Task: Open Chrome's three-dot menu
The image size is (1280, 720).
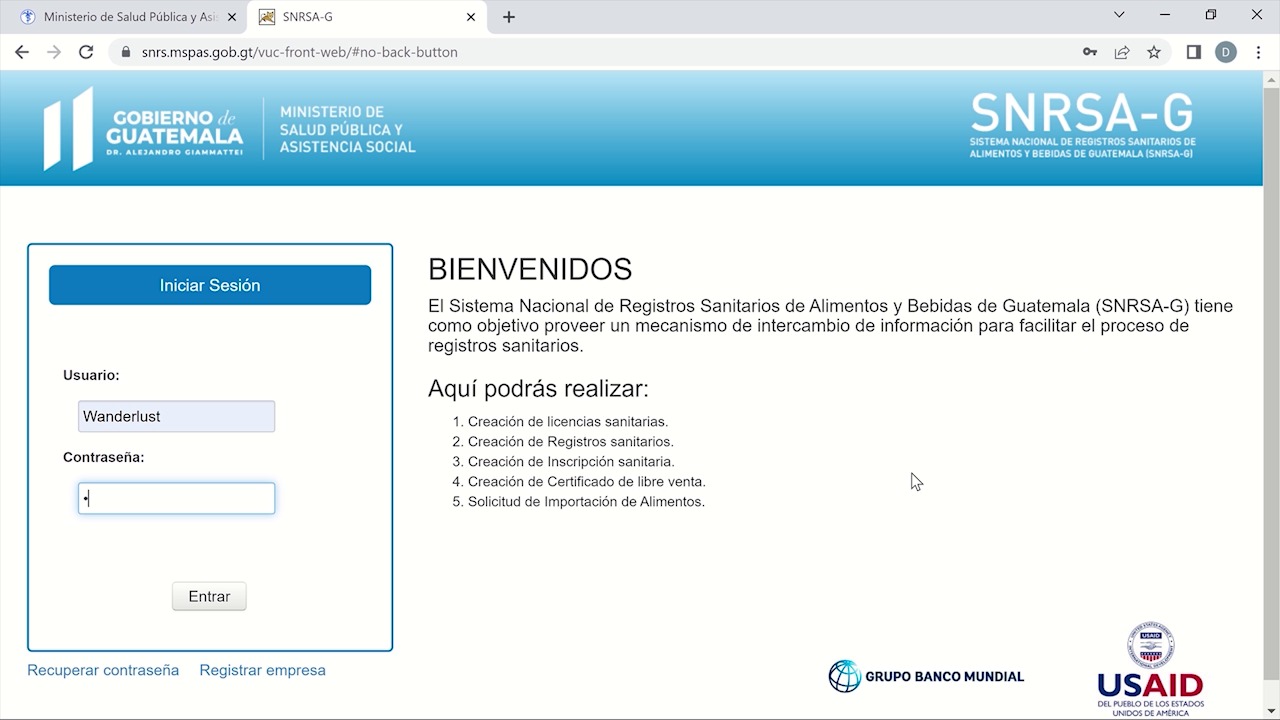Action: 1258,52
